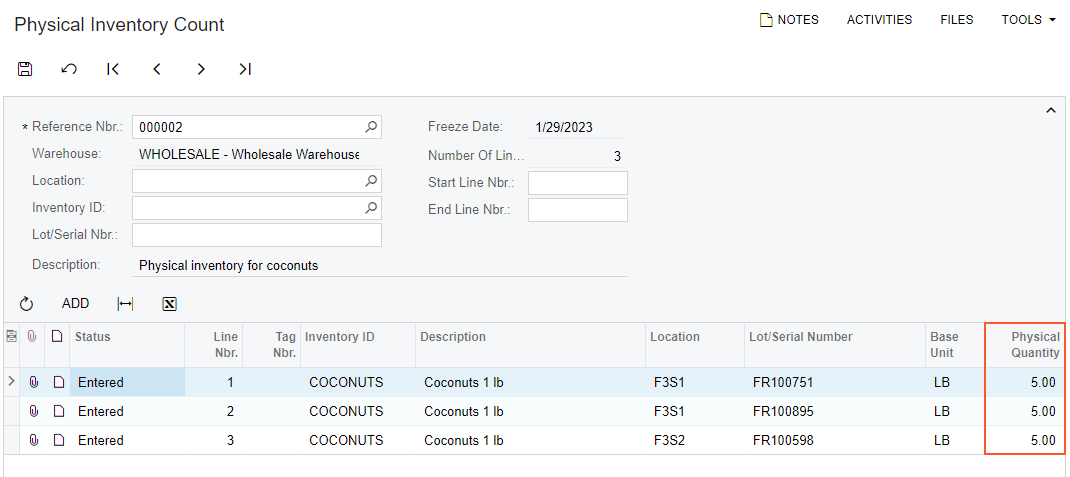This screenshot has width=1070, height=477.
Task: Click the Save disk icon
Action: click(26, 69)
